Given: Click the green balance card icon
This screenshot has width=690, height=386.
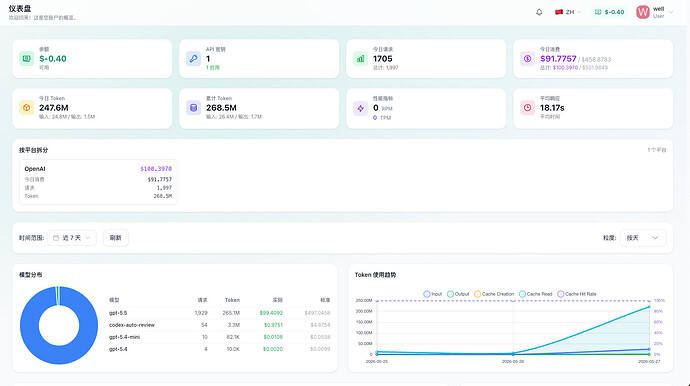Looking at the screenshot, I should click(26, 59).
